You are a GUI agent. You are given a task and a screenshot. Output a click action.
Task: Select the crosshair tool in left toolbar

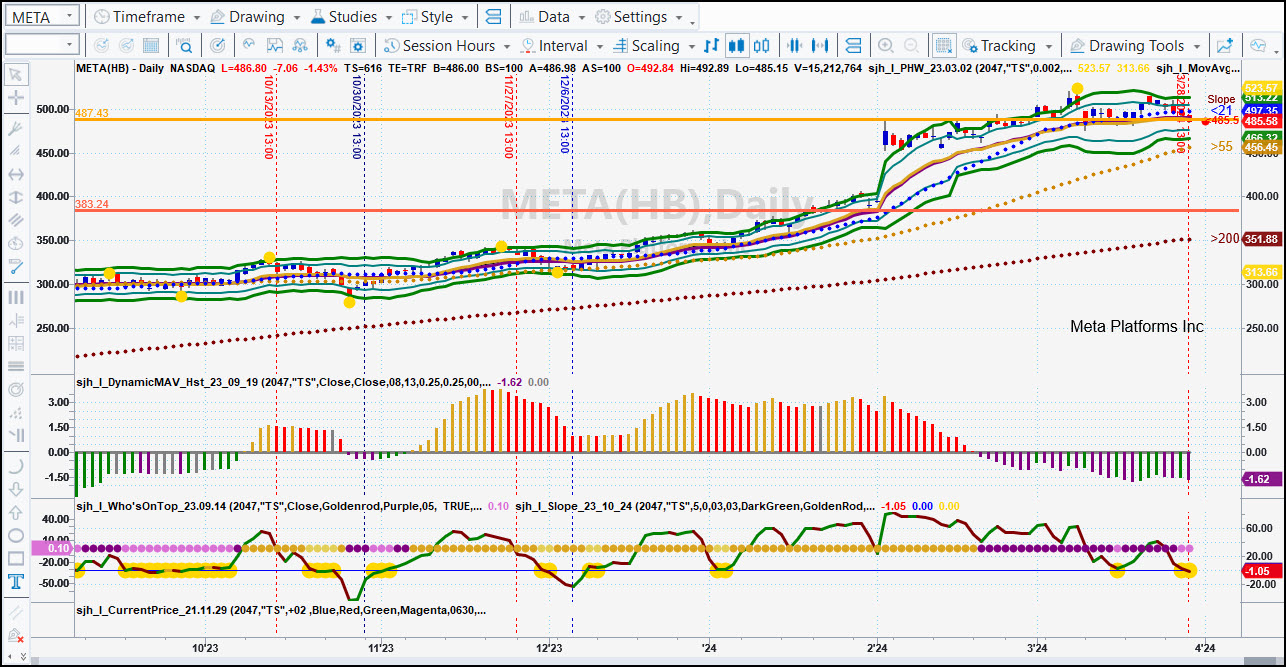[x=16, y=98]
